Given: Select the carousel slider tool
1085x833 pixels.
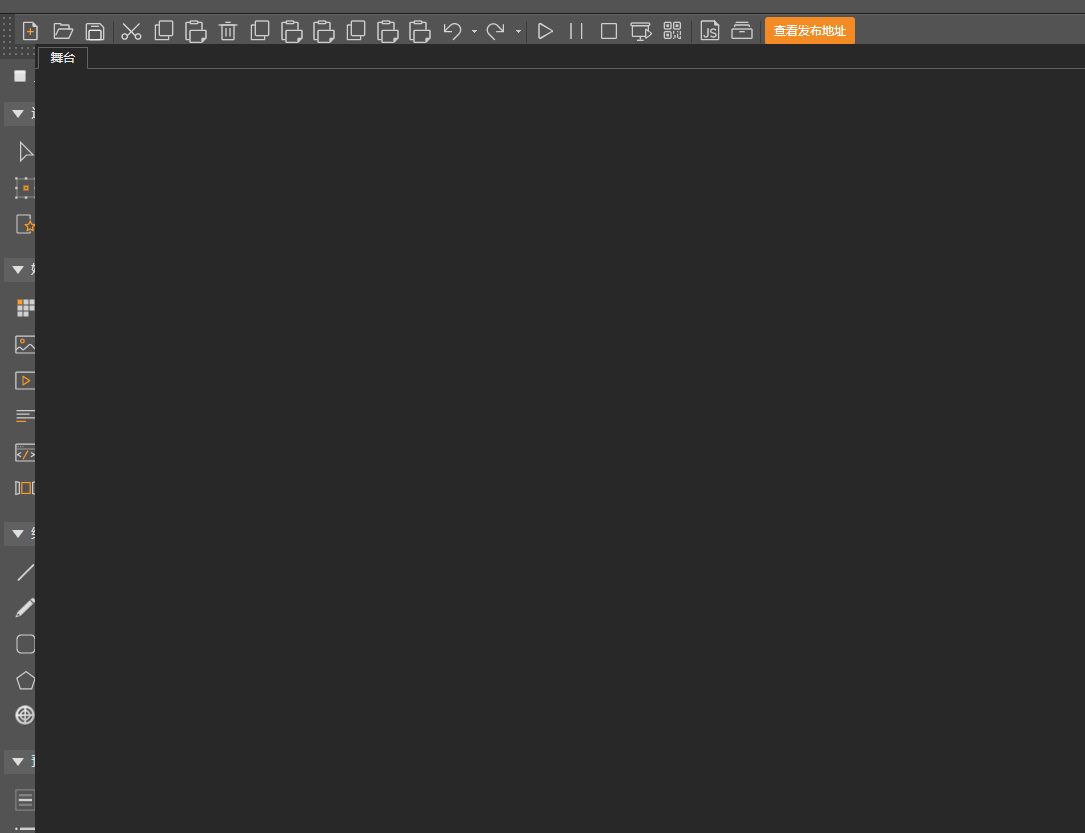Looking at the screenshot, I should pos(25,488).
